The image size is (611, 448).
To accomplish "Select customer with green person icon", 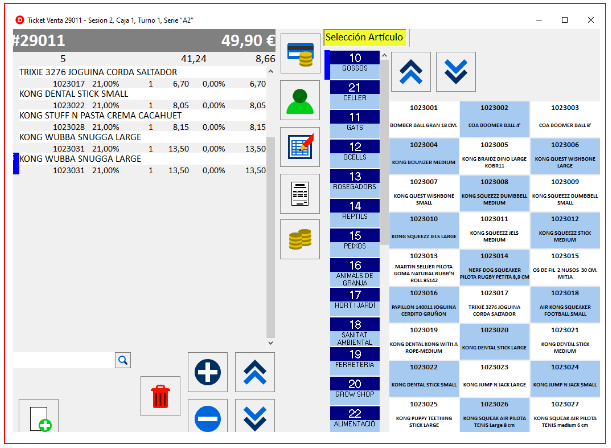I will coord(300,100).
